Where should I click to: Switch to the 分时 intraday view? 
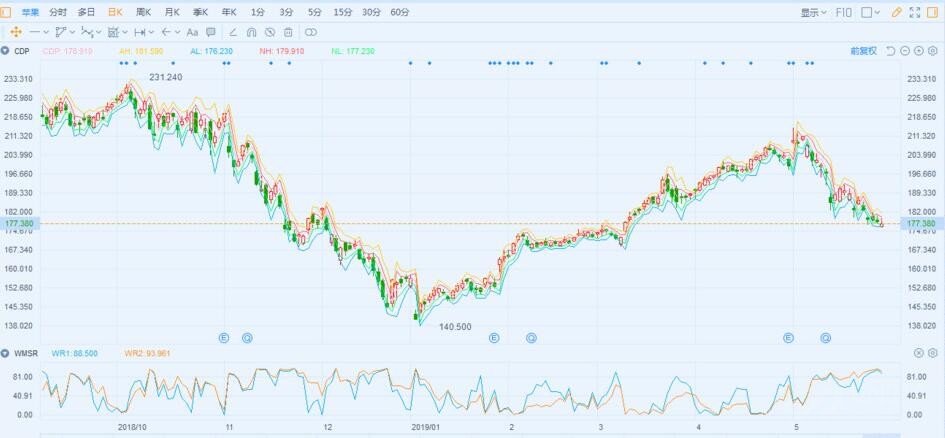[x=58, y=12]
